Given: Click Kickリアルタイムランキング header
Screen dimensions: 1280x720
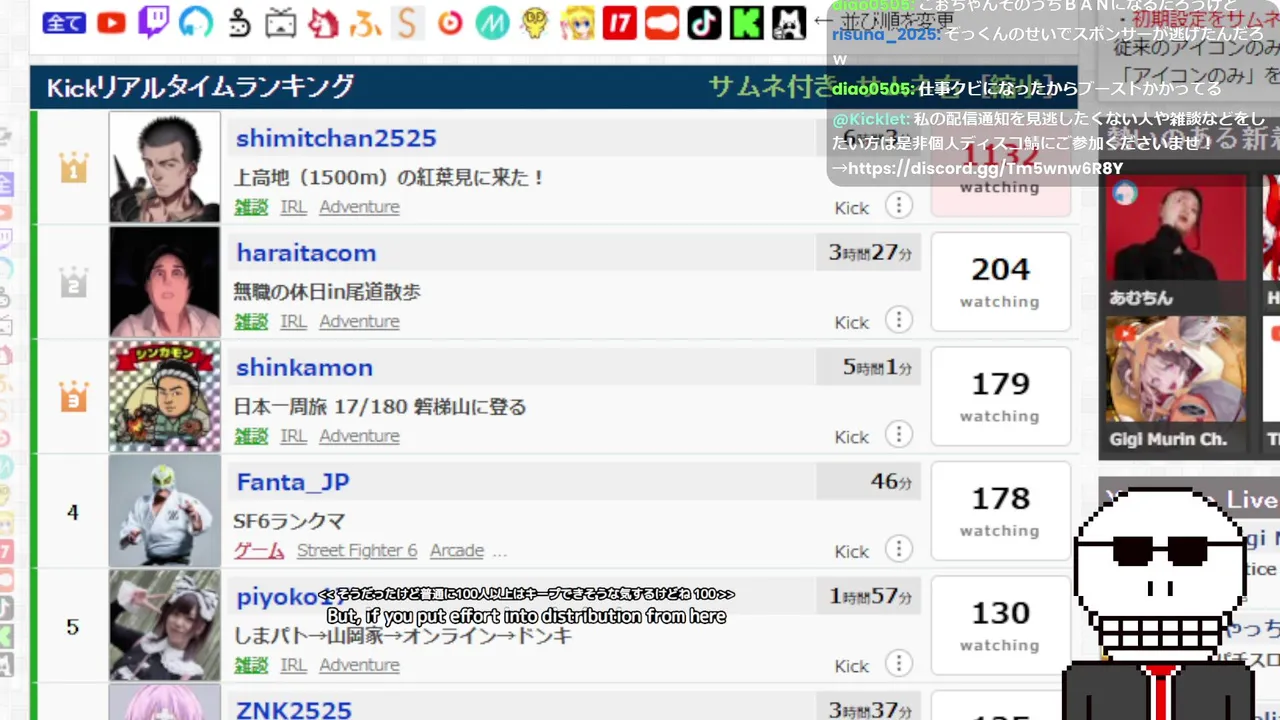Looking at the screenshot, I should 200,87.
